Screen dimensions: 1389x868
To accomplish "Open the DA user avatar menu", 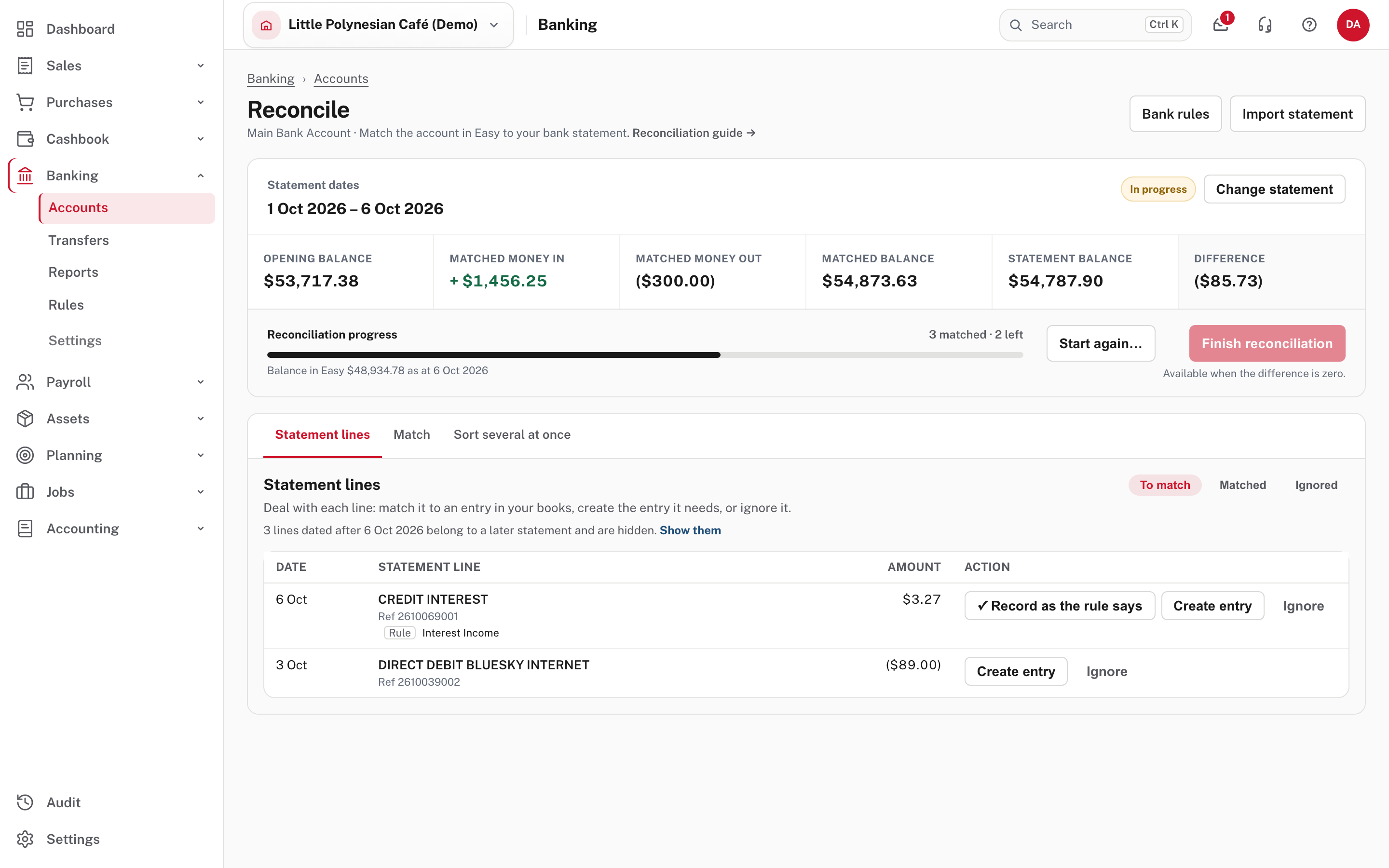I will coord(1353,25).
